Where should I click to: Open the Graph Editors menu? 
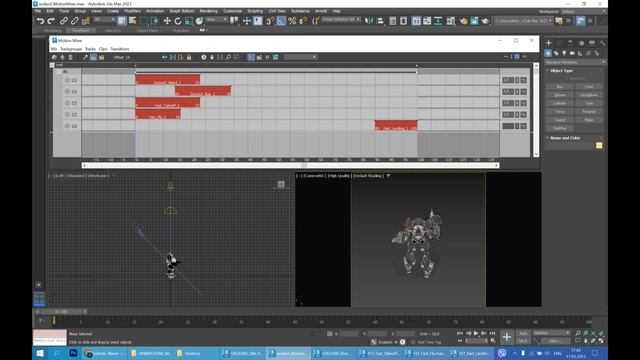[182, 11]
